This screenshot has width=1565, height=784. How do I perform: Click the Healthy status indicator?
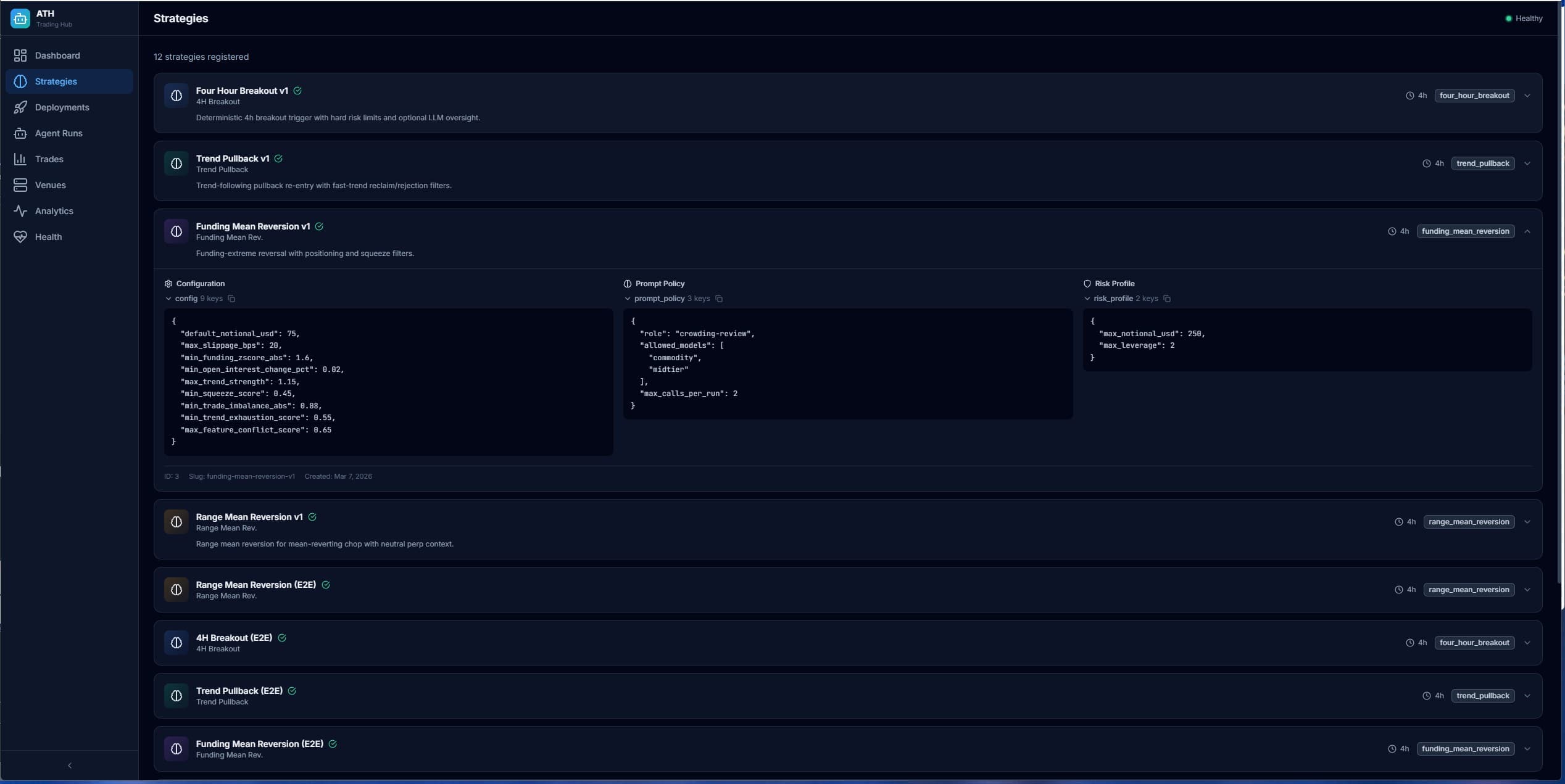pos(1524,19)
